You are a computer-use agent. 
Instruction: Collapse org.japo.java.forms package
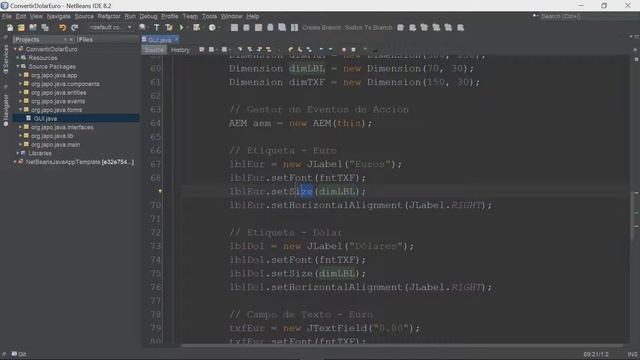pos(20,110)
